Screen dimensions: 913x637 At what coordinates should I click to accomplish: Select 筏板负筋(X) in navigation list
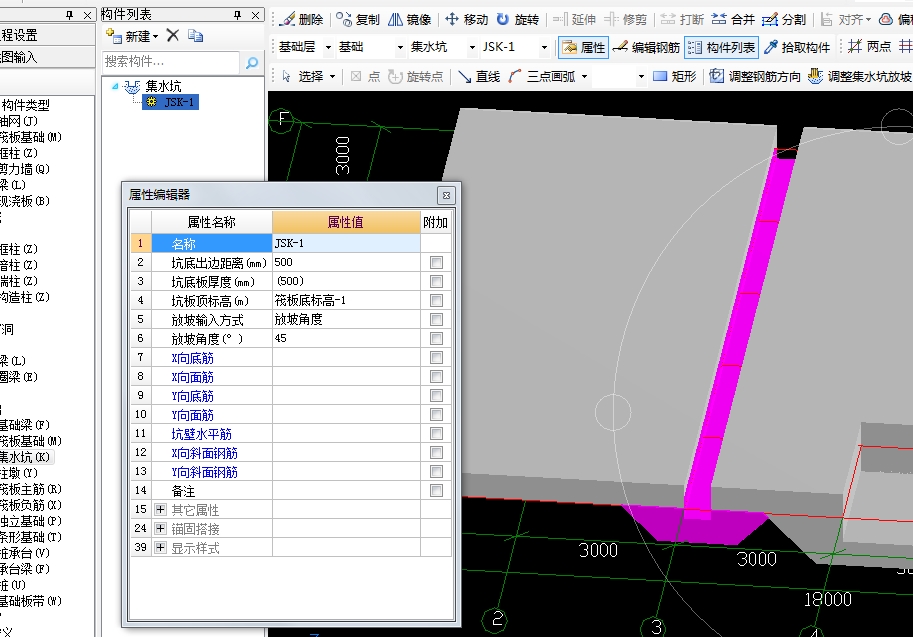tap(30, 505)
